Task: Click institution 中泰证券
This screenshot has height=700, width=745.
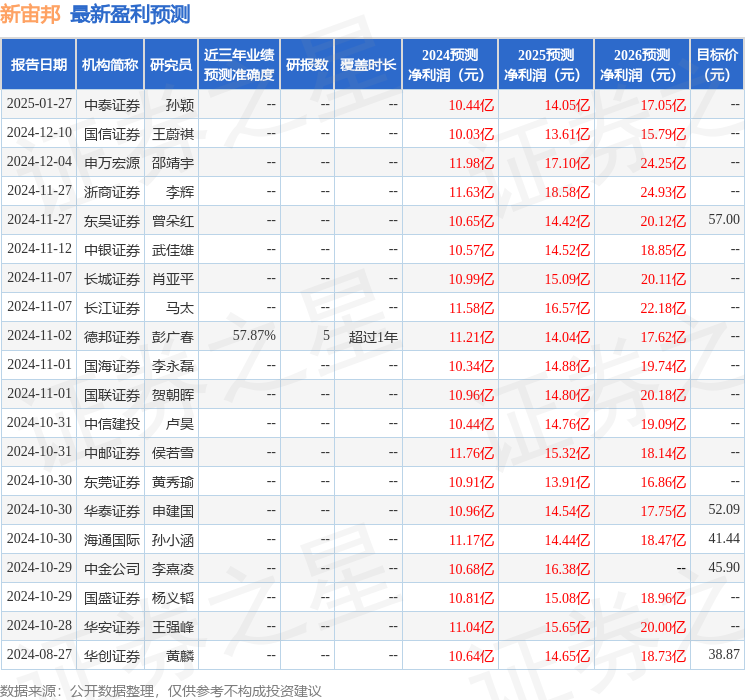Action: coord(112,105)
